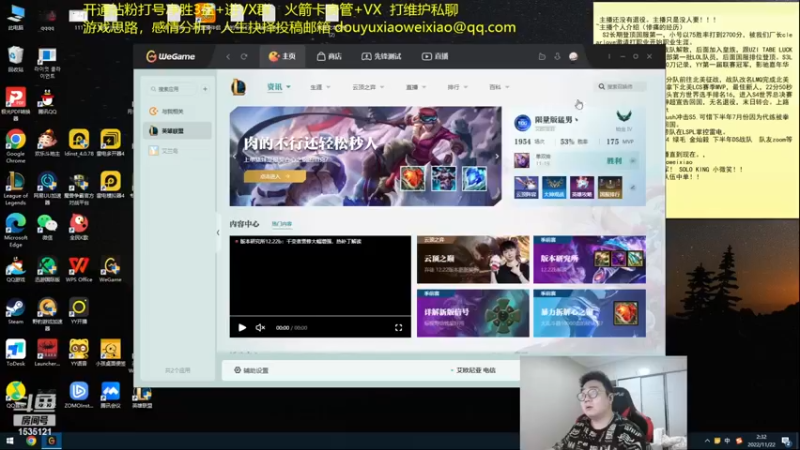Open the folder icon in WeGame header
Image resolution: width=800 pixels, height=450 pixels.
542,56
